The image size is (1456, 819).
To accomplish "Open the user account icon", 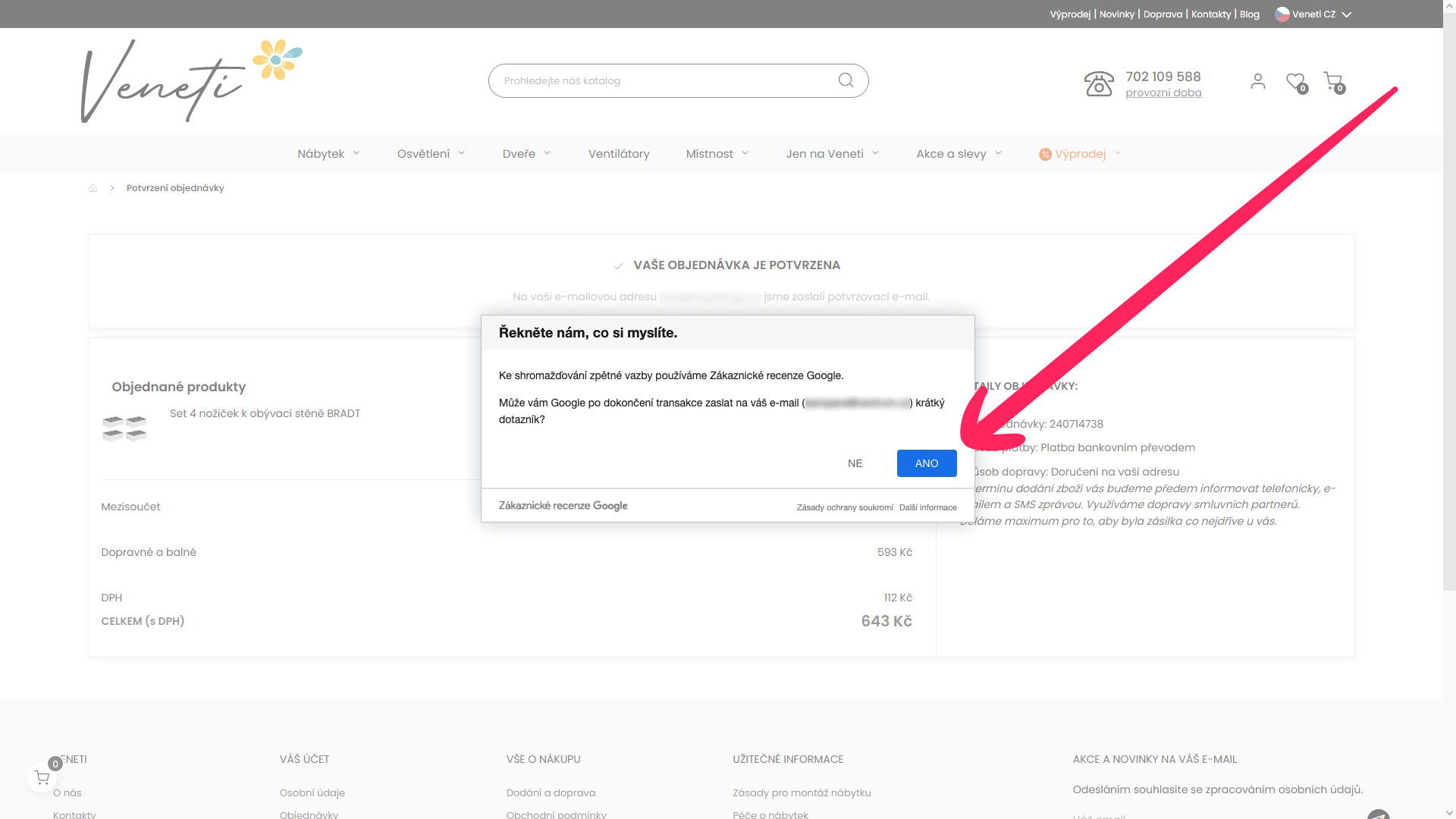I will pos(1257,81).
